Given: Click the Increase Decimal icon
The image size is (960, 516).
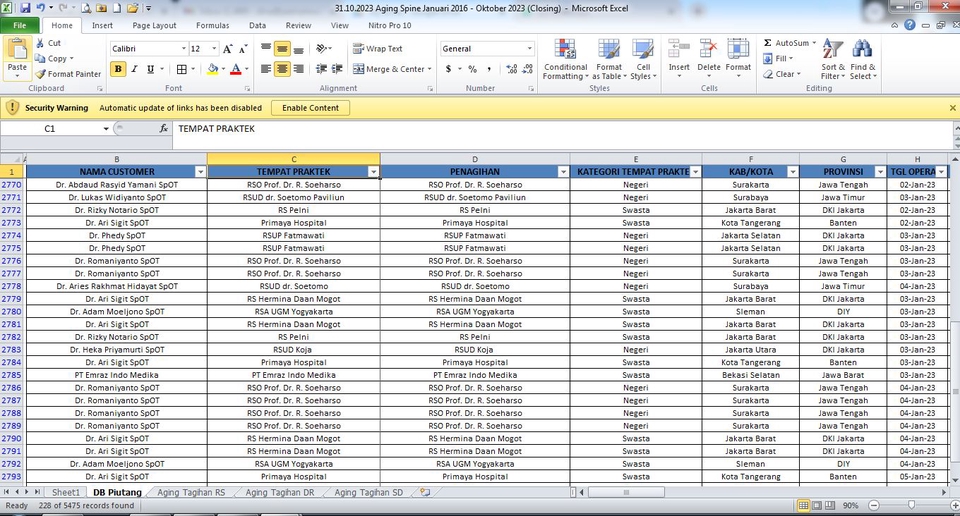Looking at the screenshot, I should pos(512,69).
